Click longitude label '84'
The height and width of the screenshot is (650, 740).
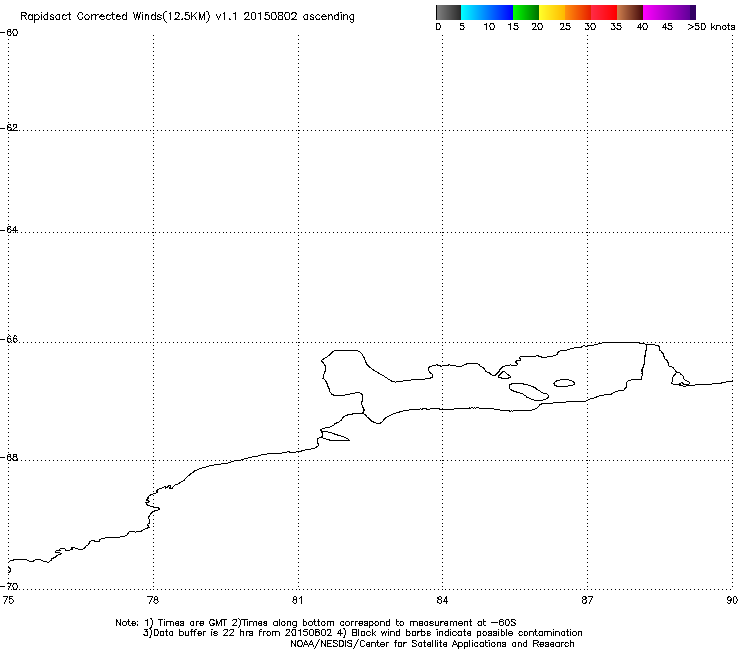pos(442,600)
